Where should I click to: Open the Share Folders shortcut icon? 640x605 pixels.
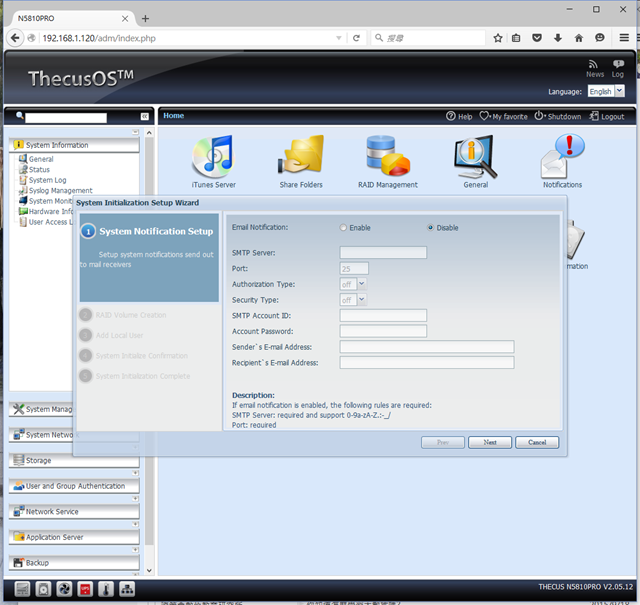tap(301, 155)
